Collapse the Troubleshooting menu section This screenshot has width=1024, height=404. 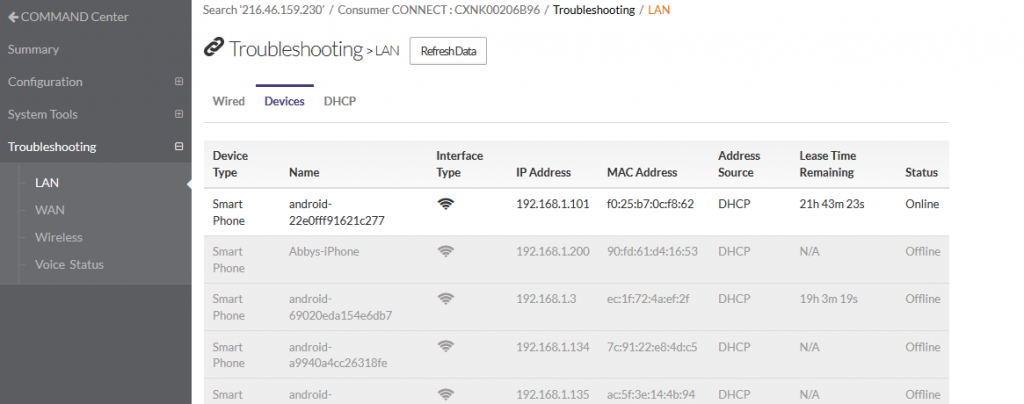coord(179,147)
